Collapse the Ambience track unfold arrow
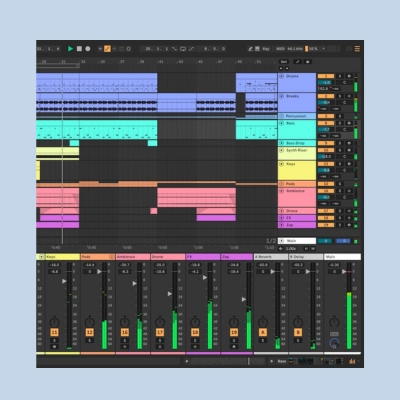 tap(281, 191)
